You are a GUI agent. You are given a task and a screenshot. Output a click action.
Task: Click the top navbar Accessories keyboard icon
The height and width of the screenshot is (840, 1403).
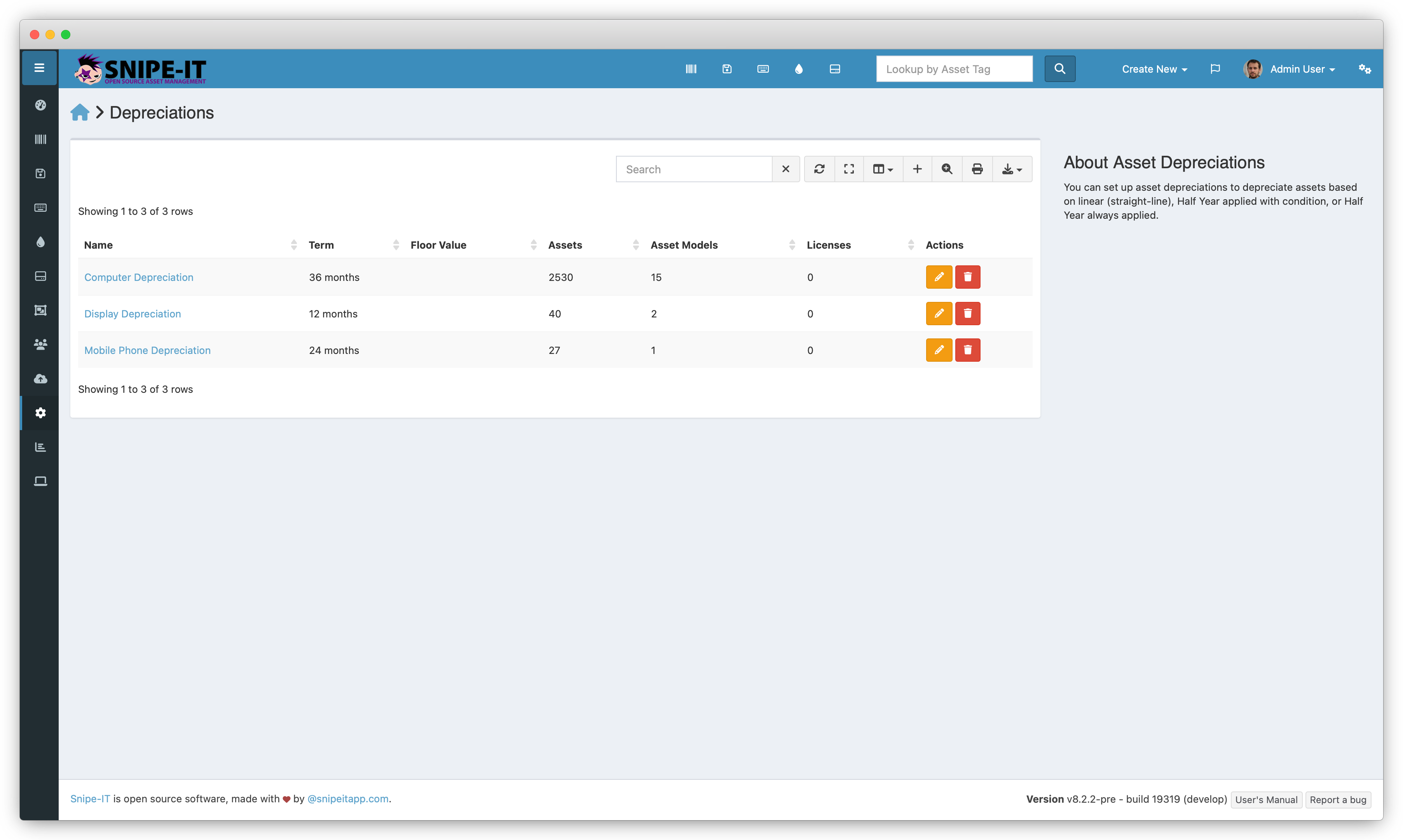[x=763, y=69]
